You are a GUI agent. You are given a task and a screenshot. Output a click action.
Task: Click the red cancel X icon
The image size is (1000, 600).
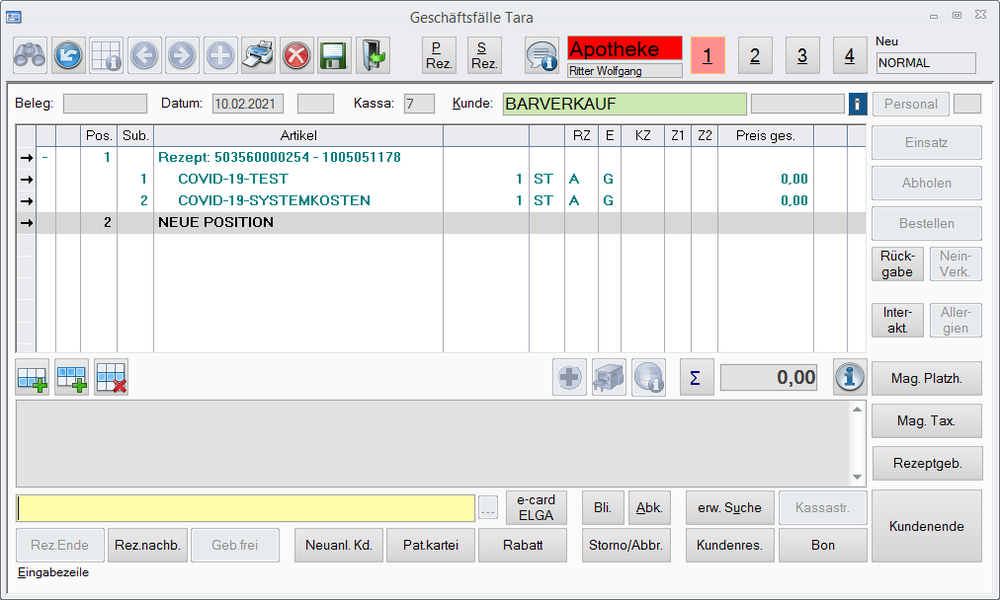coord(296,55)
